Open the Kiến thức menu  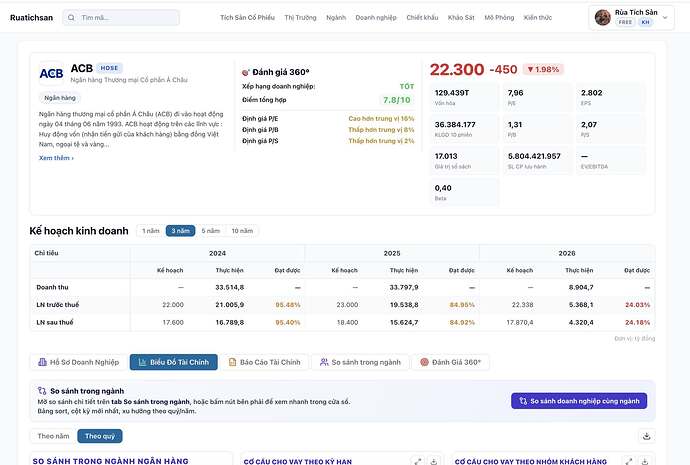(x=537, y=18)
